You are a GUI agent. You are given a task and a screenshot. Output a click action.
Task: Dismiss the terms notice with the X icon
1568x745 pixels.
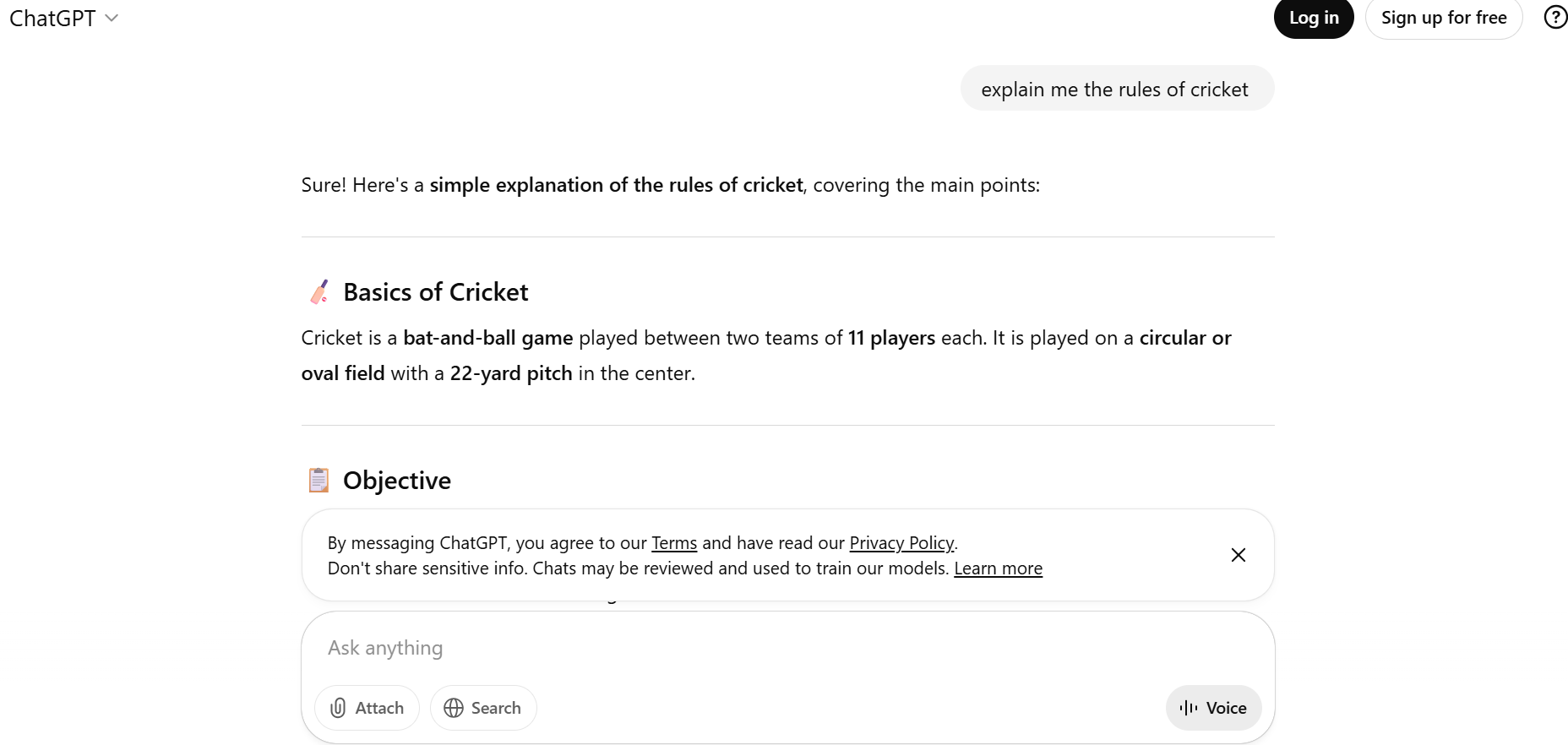1239,555
